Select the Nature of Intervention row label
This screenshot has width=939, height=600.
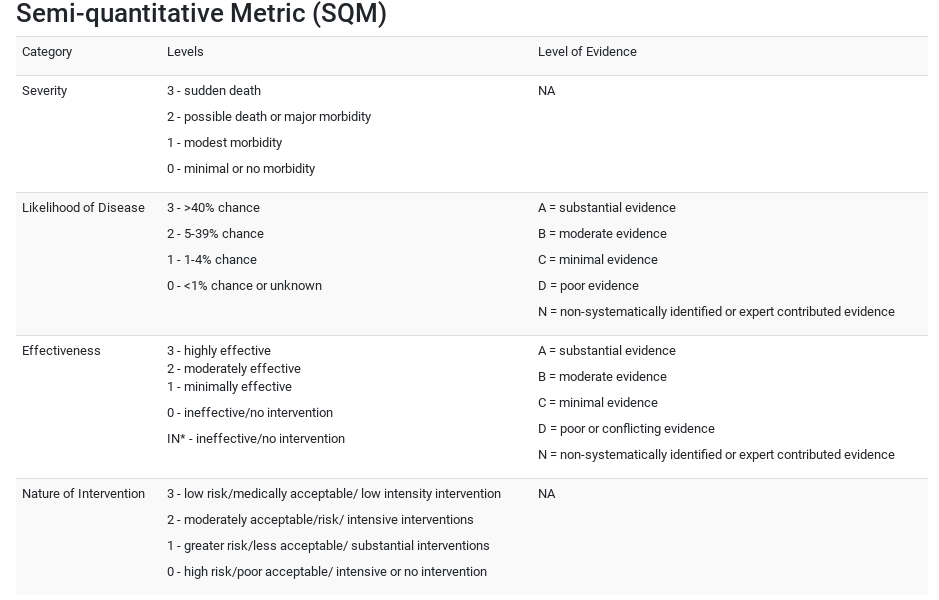83,494
